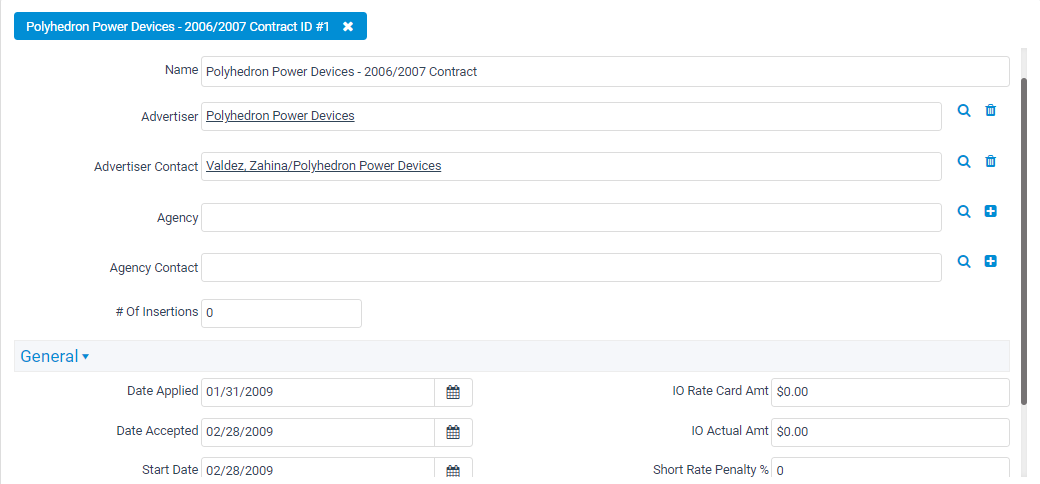Search for an Advertiser Contact
The height and width of the screenshot is (484, 1040).
pyautogui.click(x=964, y=161)
